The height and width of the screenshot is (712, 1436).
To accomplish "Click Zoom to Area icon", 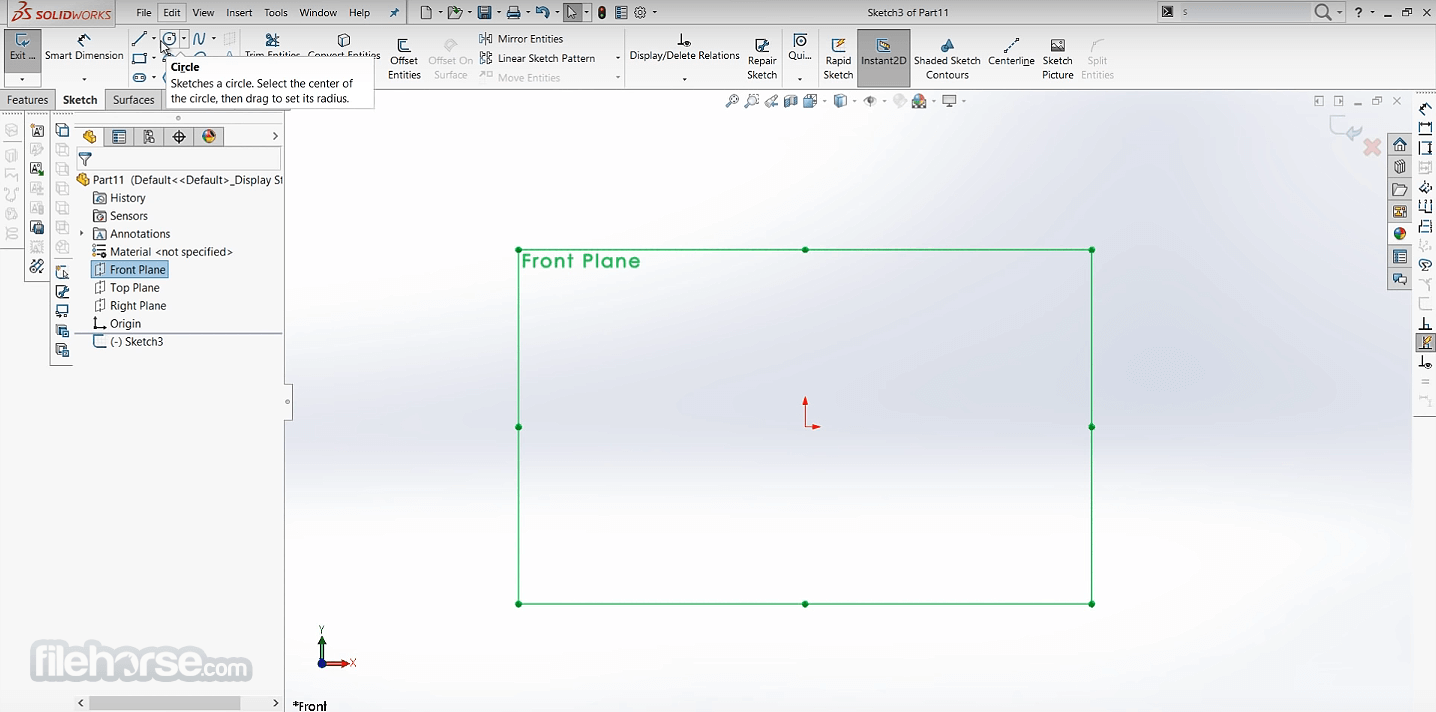I will click(752, 101).
